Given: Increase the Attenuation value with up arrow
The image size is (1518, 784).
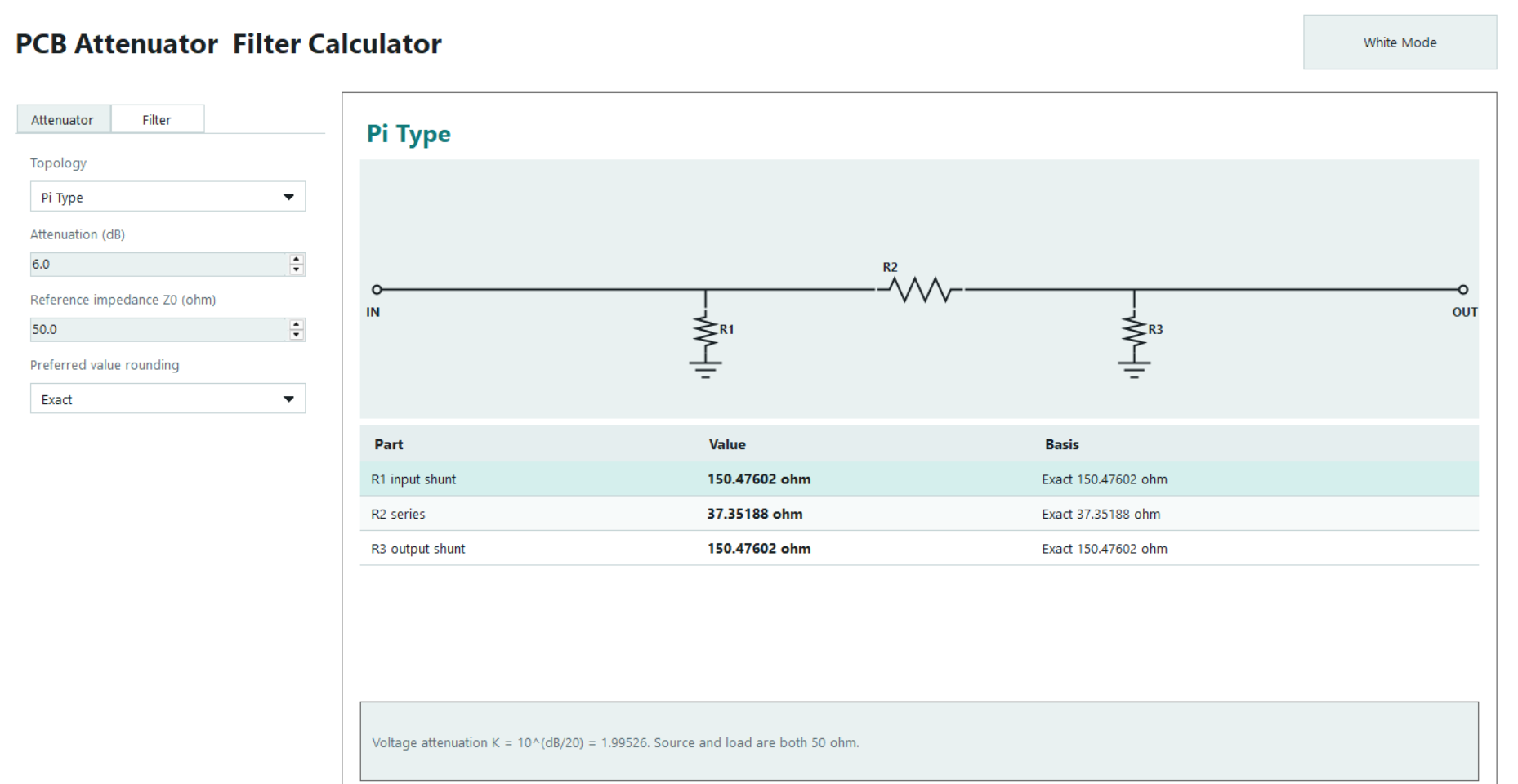Looking at the screenshot, I should click(297, 259).
